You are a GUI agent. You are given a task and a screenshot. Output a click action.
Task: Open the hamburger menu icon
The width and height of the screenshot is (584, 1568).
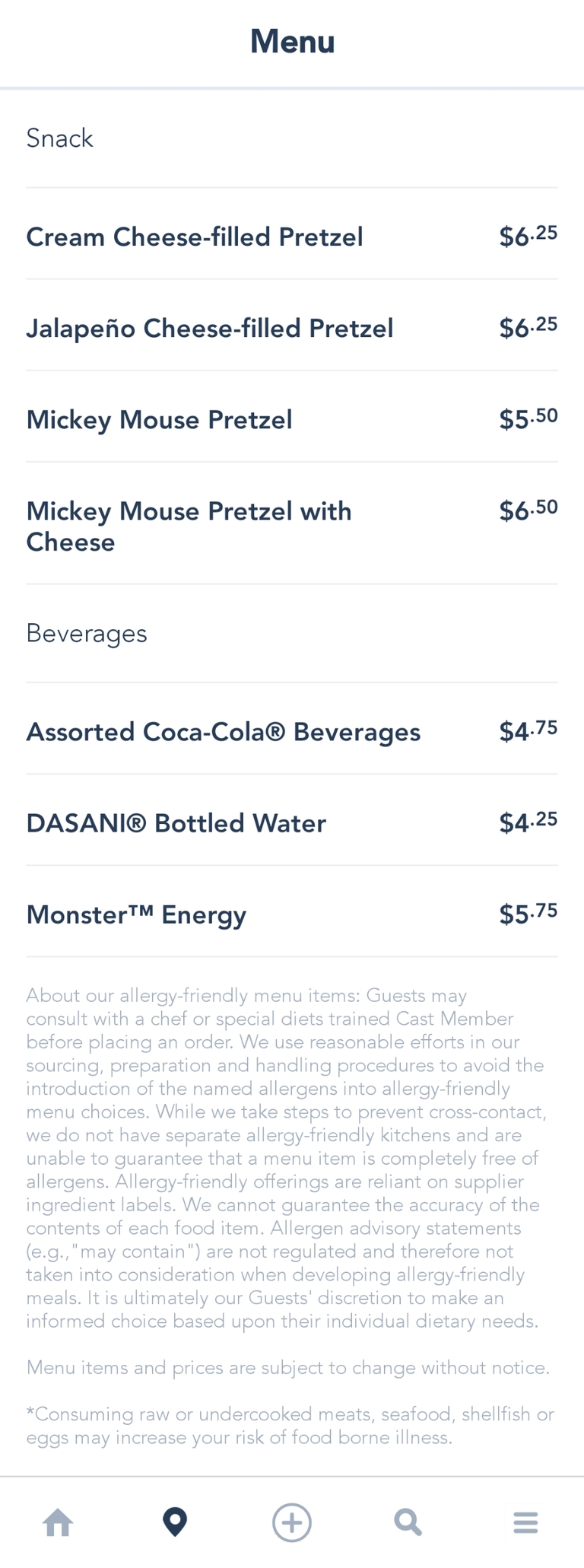click(x=525, y=1522)
